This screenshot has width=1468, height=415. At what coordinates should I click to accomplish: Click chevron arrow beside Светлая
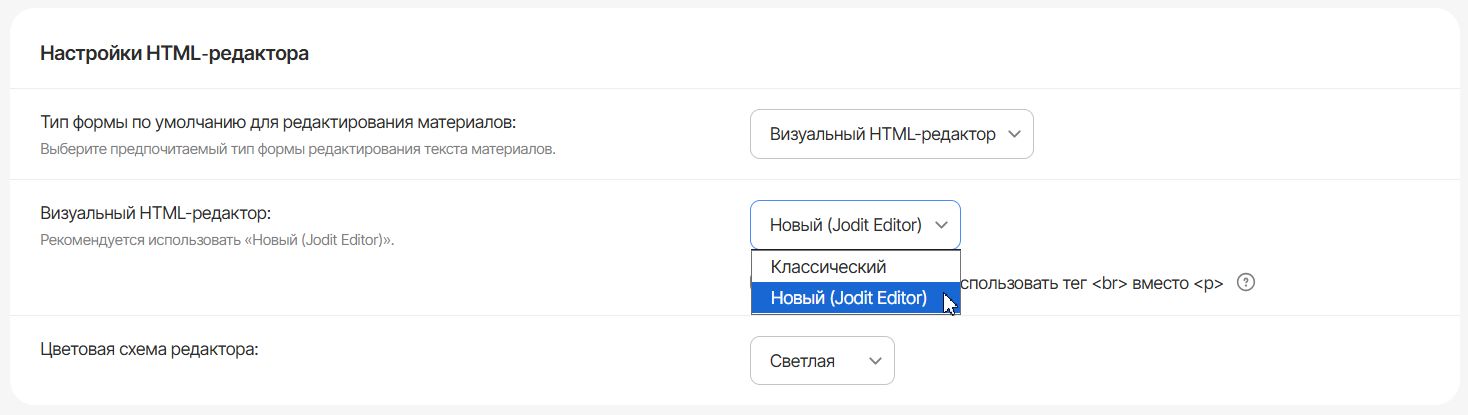click(875, 360)
